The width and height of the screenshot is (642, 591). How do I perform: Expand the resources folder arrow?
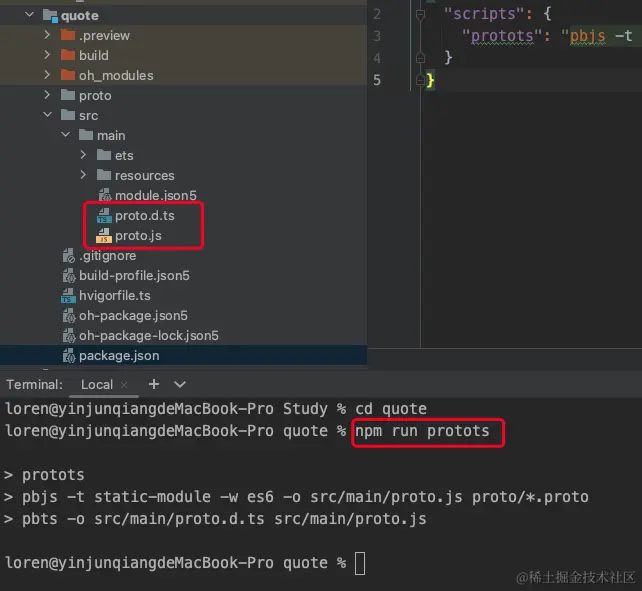(83, 174)
